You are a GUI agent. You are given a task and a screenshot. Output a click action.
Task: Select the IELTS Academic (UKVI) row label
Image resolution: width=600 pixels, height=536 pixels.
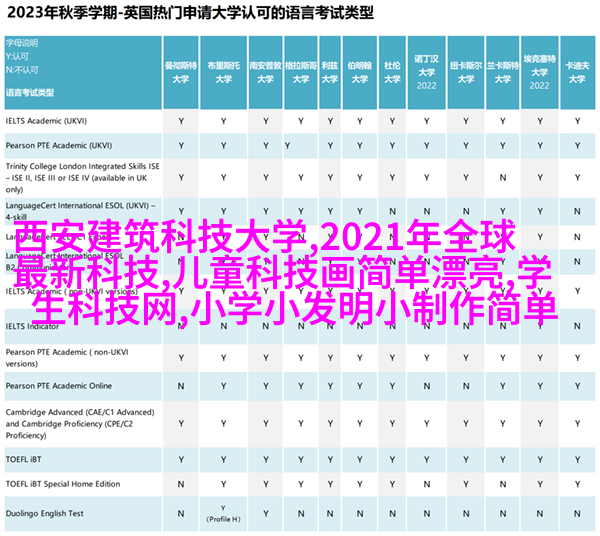tap(46, 121)
